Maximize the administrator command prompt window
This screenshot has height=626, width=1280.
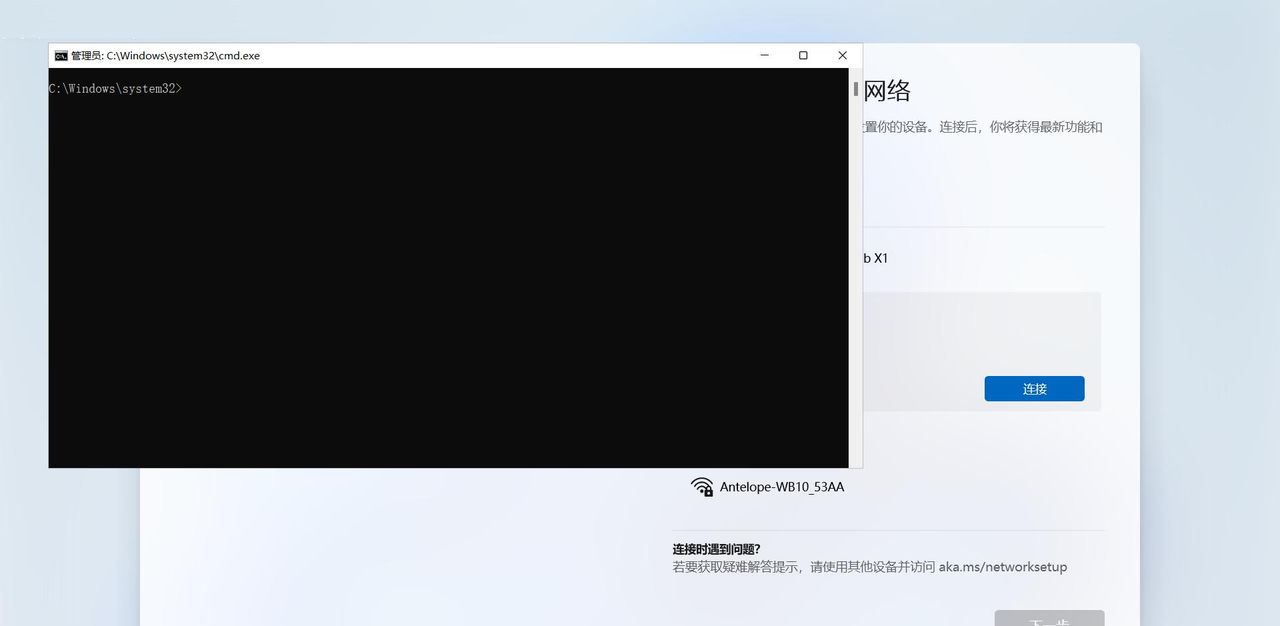[803, 55]
